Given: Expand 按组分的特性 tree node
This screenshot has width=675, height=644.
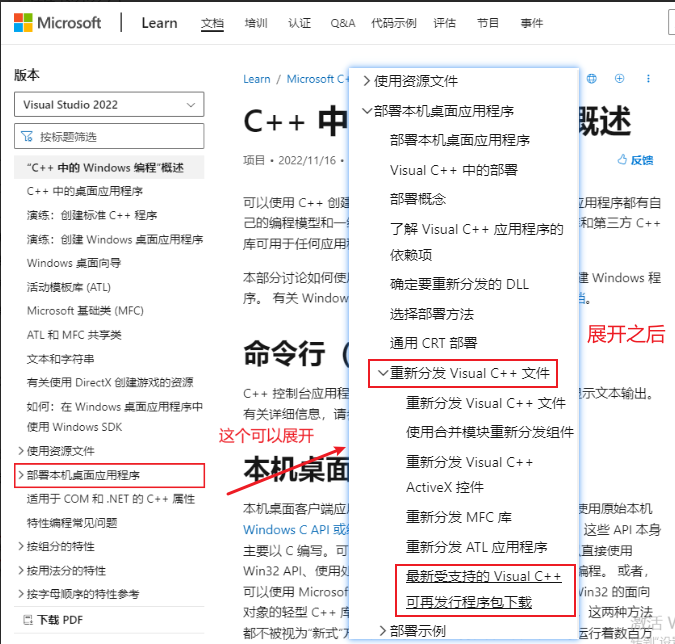Looking at the screenshot, I should 21,546.
